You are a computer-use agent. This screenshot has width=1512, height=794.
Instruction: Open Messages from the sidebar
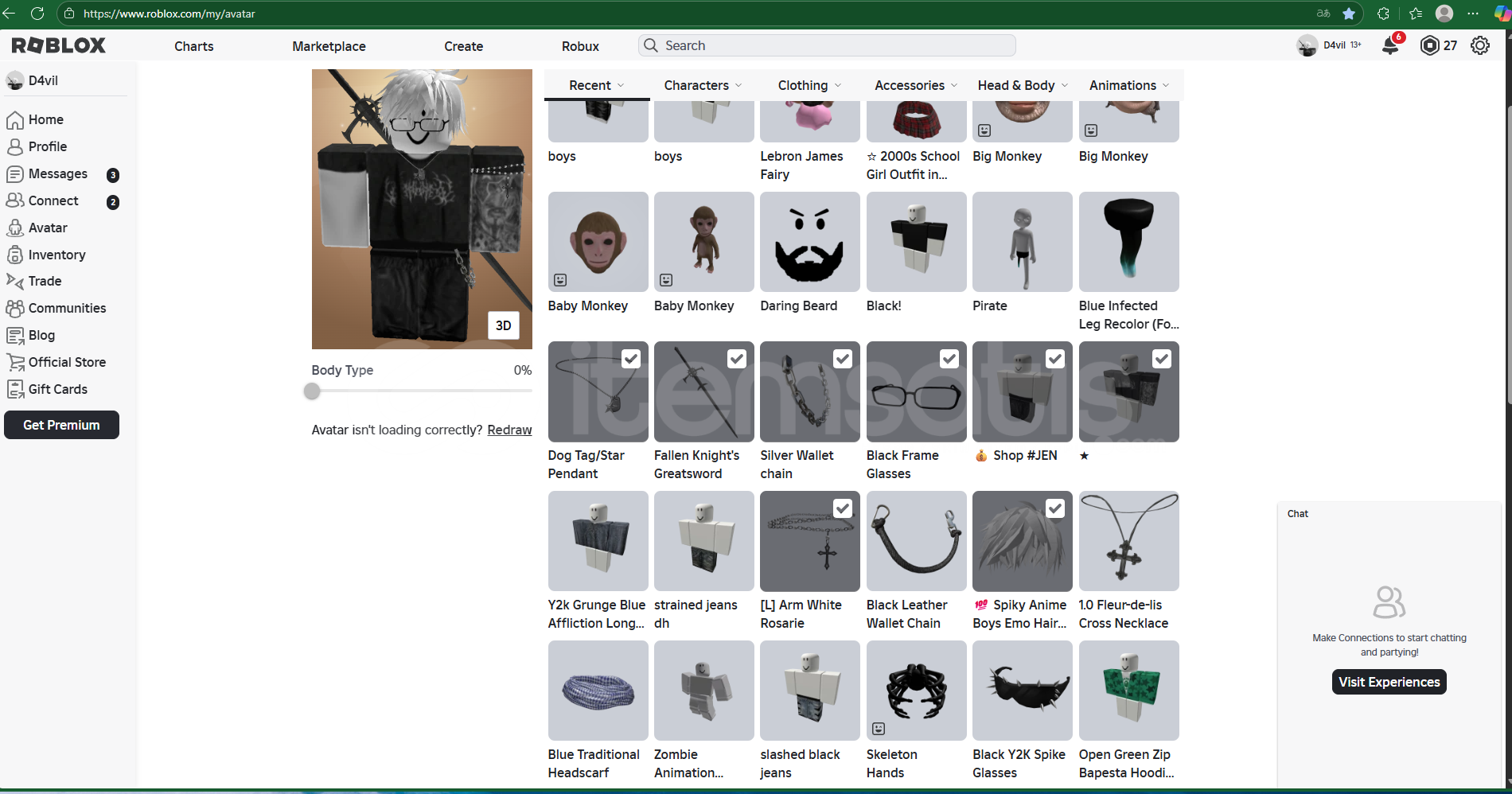(x=57, y=173)
